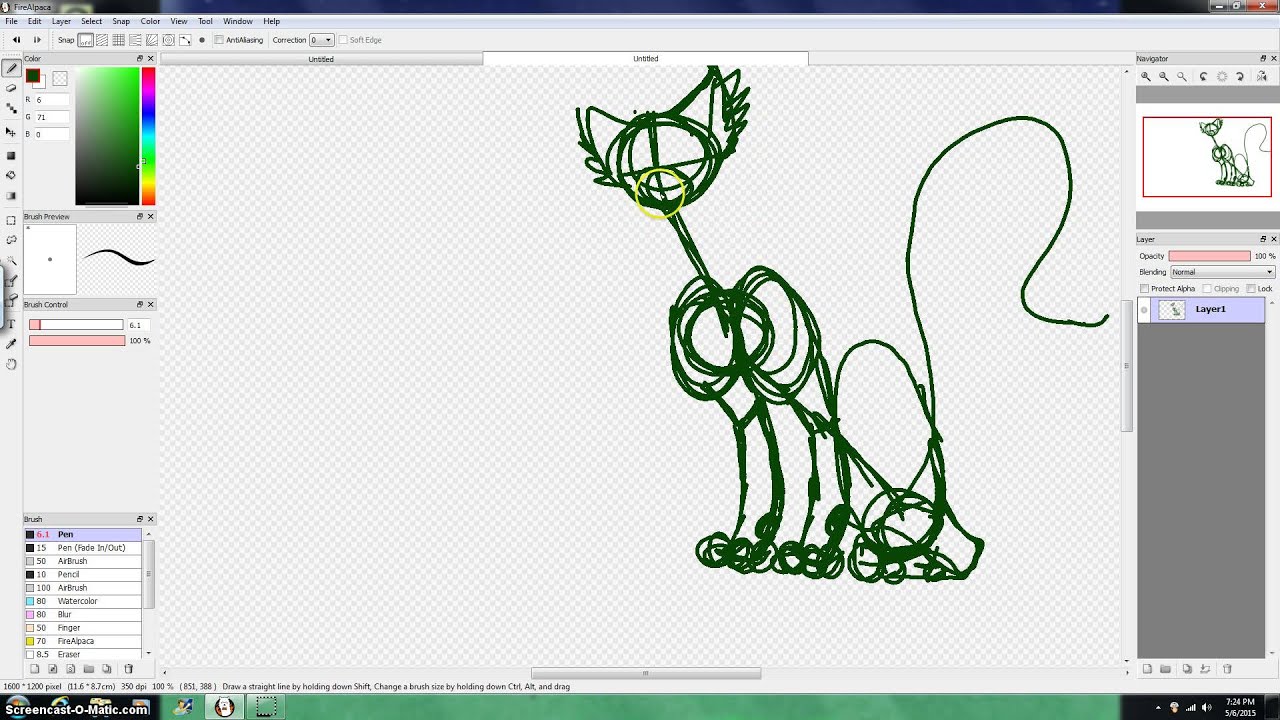The width and height of the screenshot is (1280, 720).
Task: Rotate canvas right in Navigator
Action: (1240, 76)
